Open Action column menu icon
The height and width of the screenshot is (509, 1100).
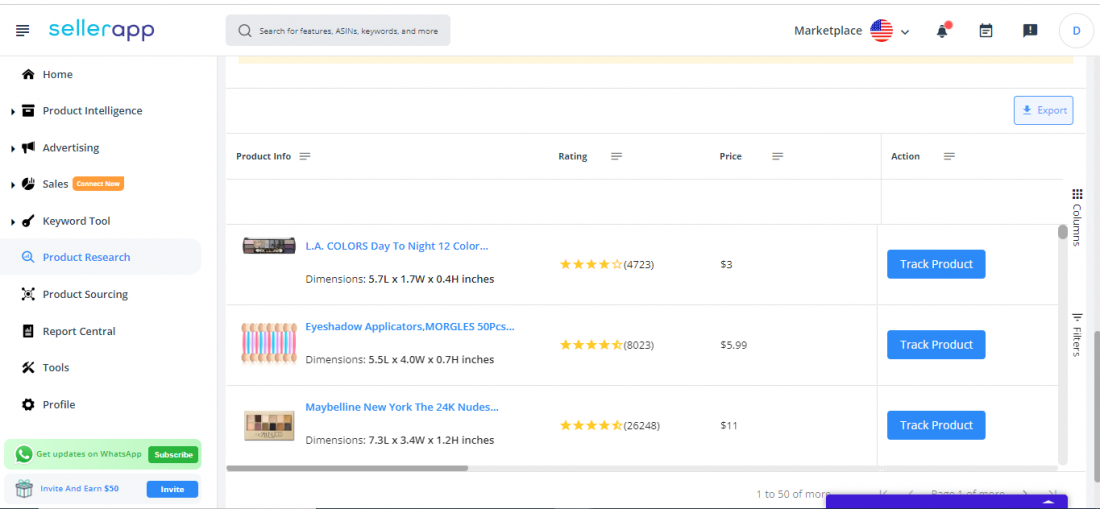(x=949, y=156)
